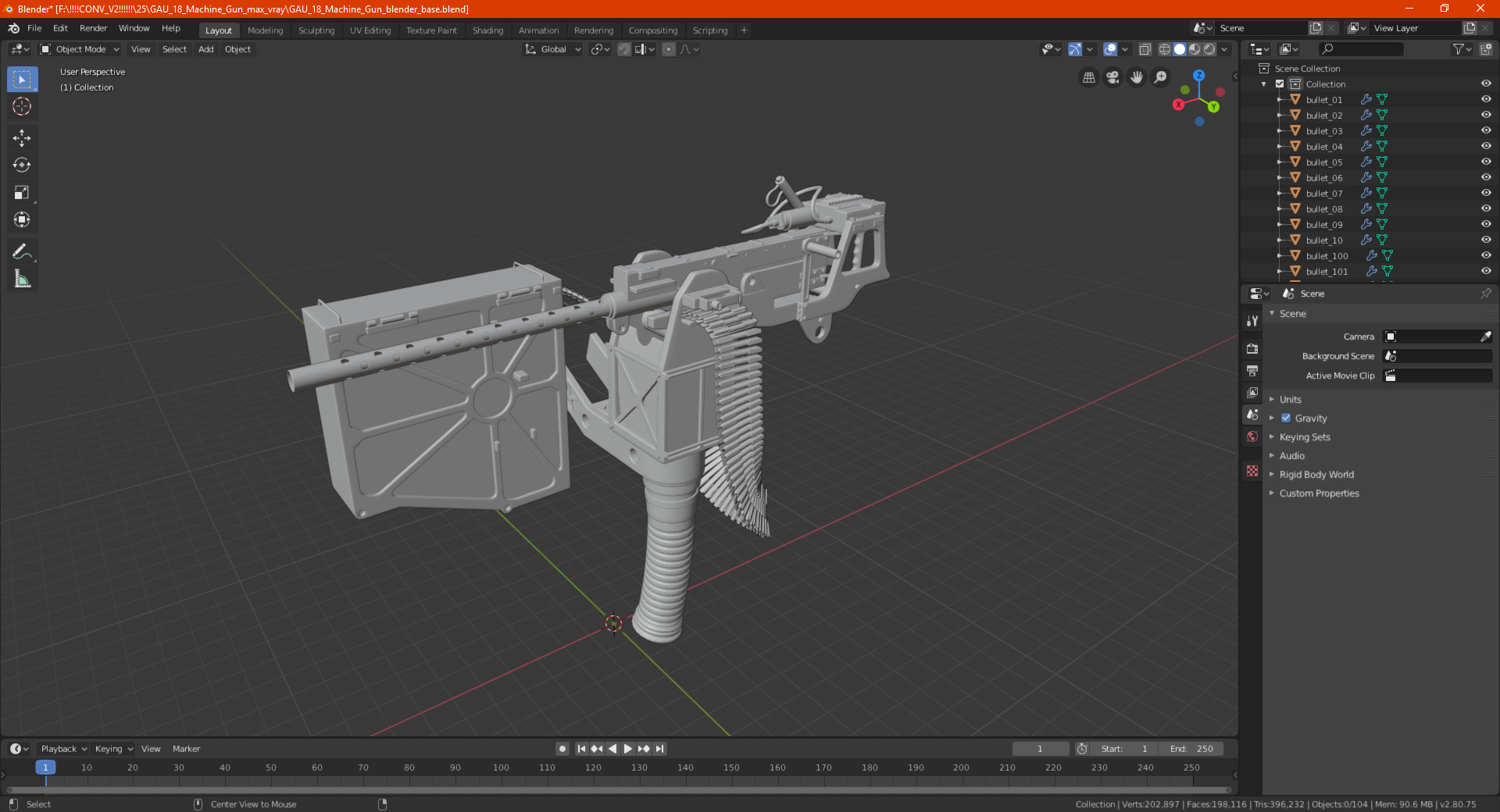This screenshot has height=812, width=1500.
Task: Select the Select Box tool
Action: click(x=22, y=80)
